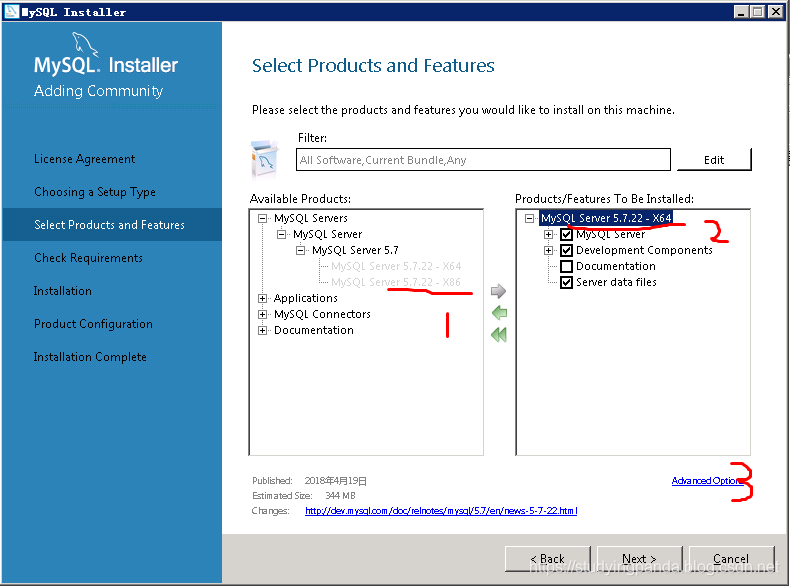Click the filter software box icon
The height and width of the screenshot is (586, 790).
click(x=265, y=160)
